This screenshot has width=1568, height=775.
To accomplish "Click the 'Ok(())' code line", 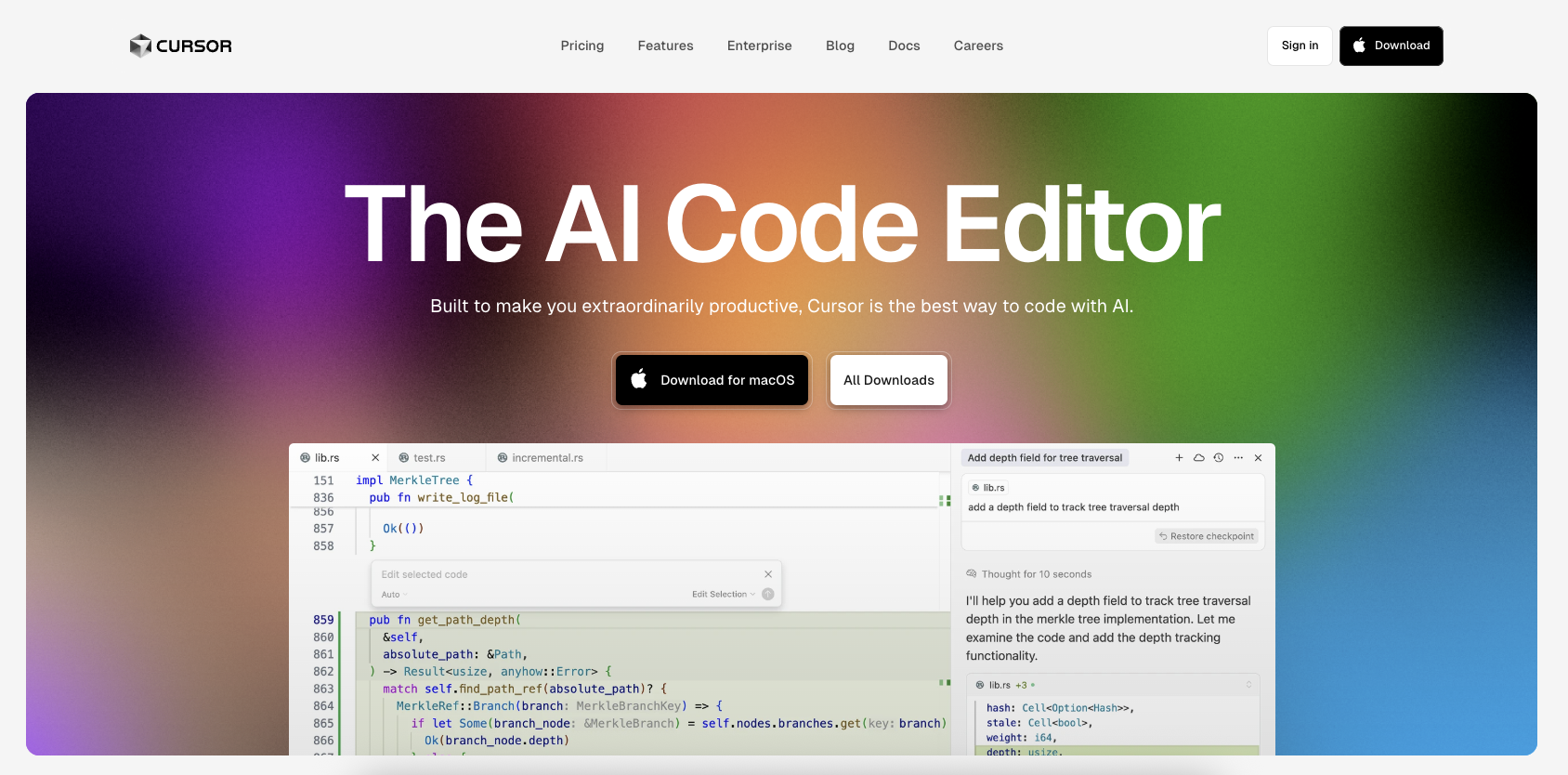I will tap(403, 529).
